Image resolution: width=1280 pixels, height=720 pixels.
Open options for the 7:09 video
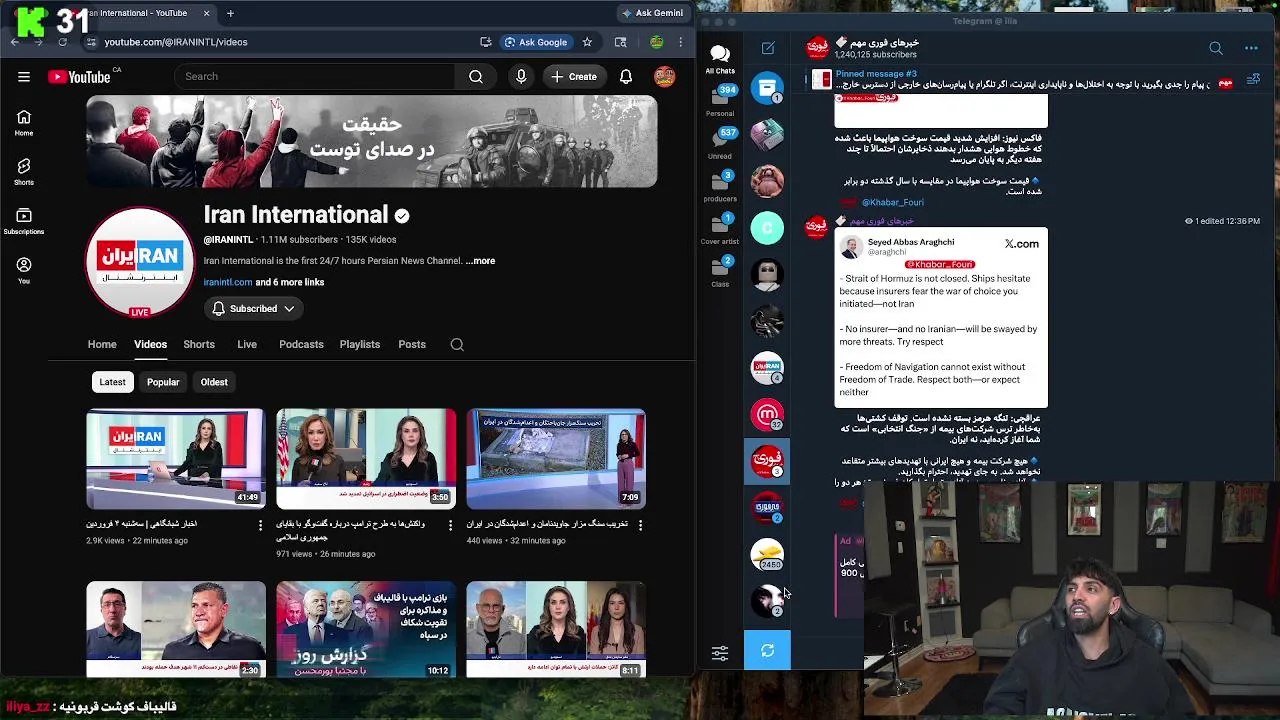(641, 525)
